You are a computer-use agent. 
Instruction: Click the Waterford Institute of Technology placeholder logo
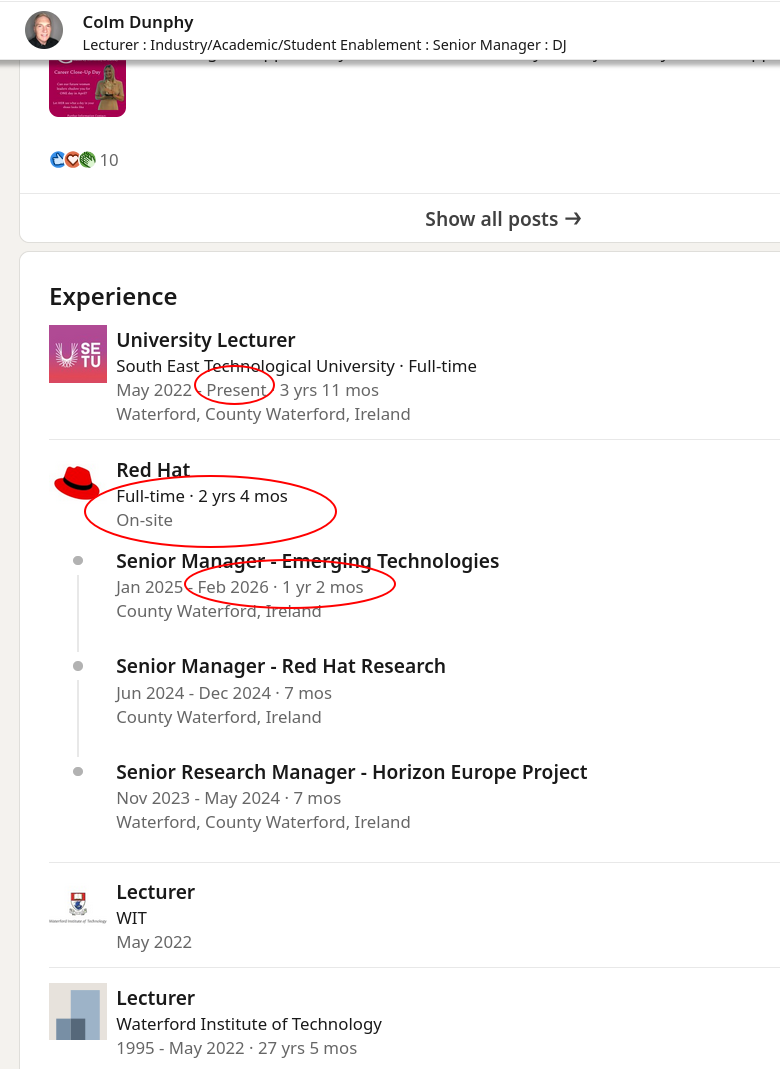(x=78, y=1012)
